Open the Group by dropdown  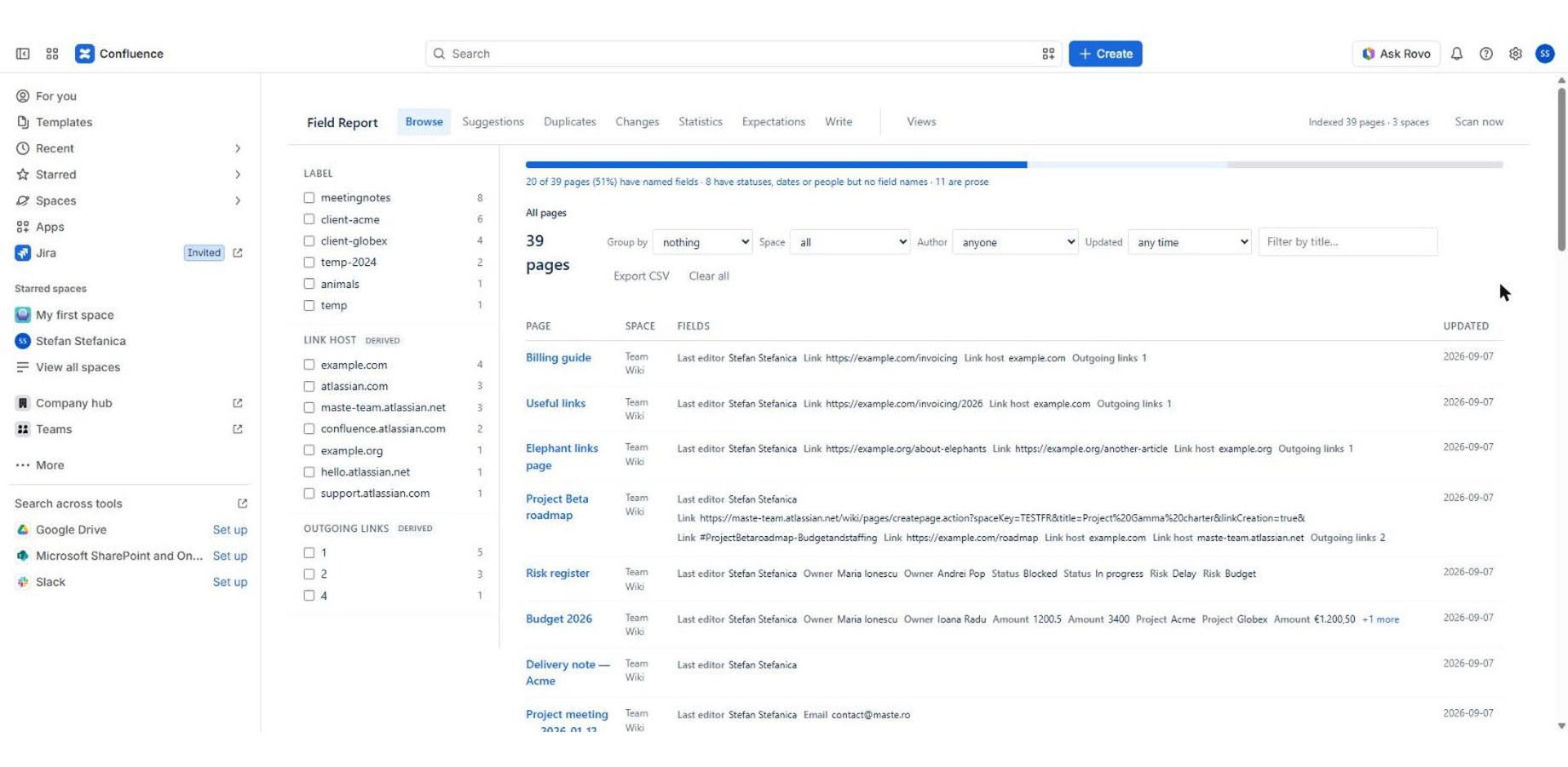tap(702, 242)
